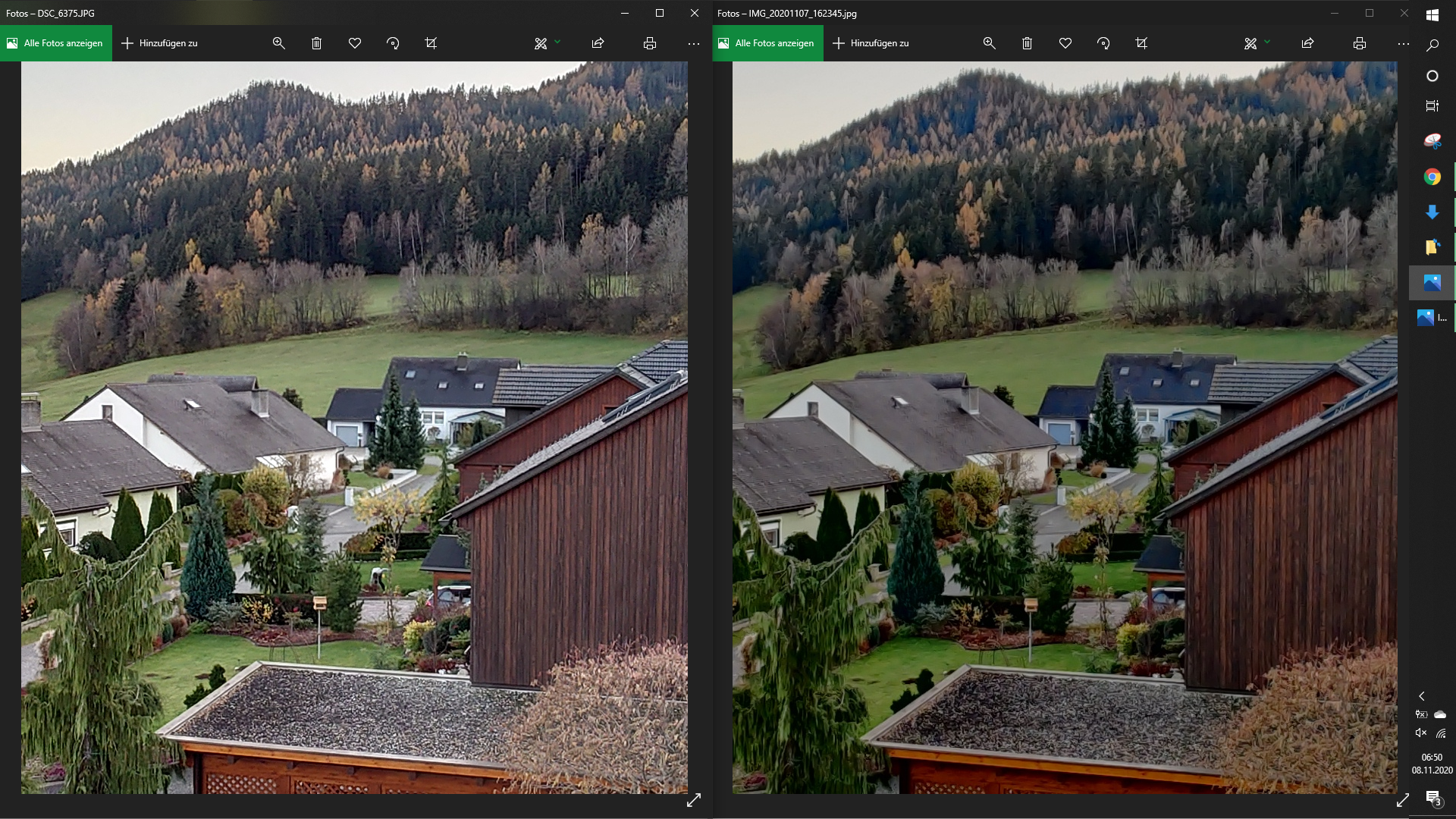Open Cortana circle on taskbar
The height and width of the screenshot is (819, 1456).
(1432, 76)
